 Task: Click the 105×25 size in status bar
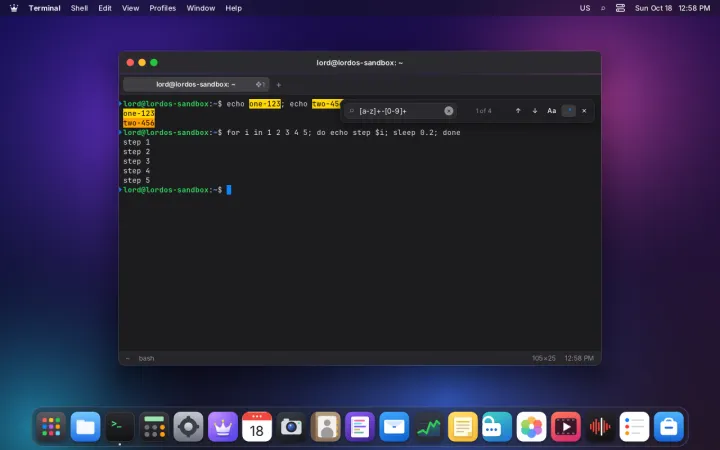pyautogui.click(x=544, y=358)
